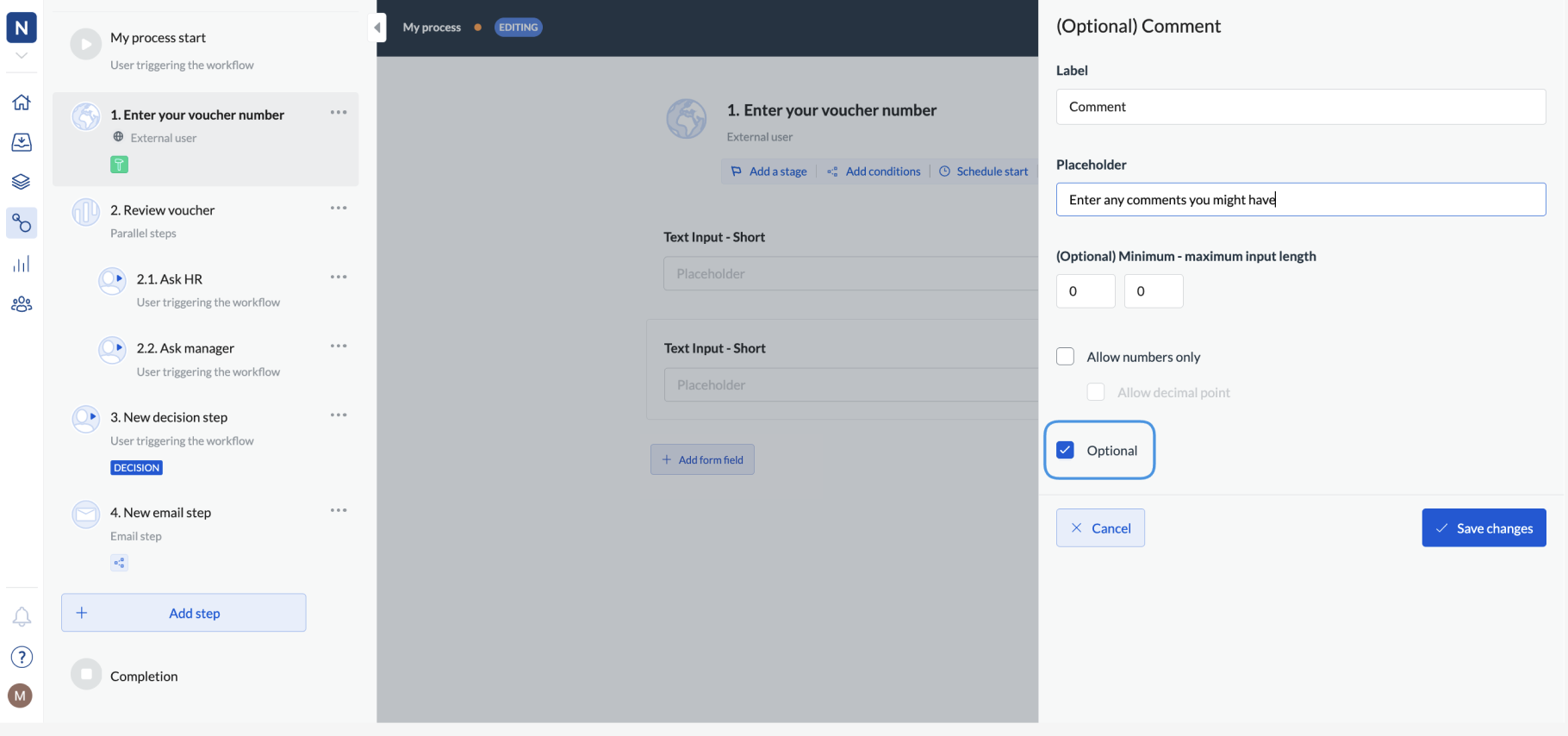Click the green text field badge under step 1
This screenshot has width=1568, height=736.
point(120,165)
